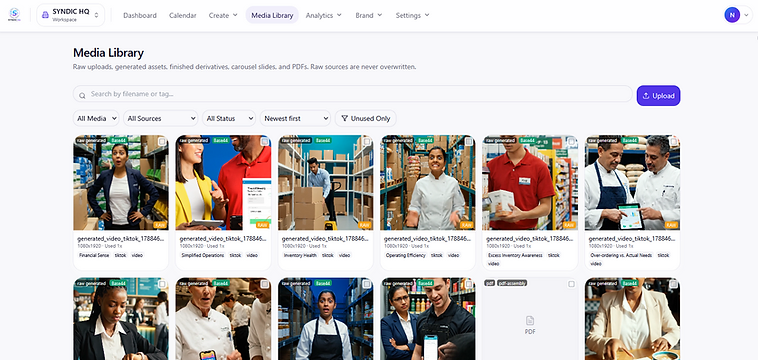
Task: Click the green Base44 badge on Inventory Health card
Action: click(323, 140)
